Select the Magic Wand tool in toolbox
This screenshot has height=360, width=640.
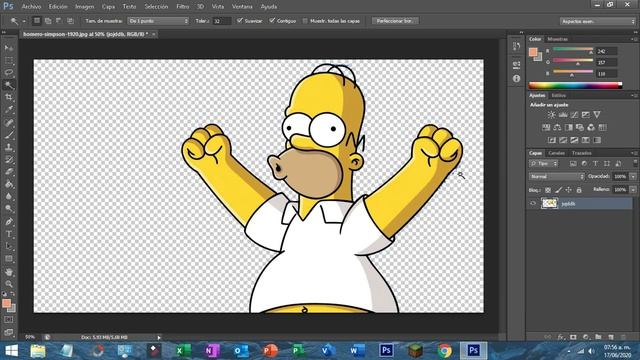click(9, 85)
